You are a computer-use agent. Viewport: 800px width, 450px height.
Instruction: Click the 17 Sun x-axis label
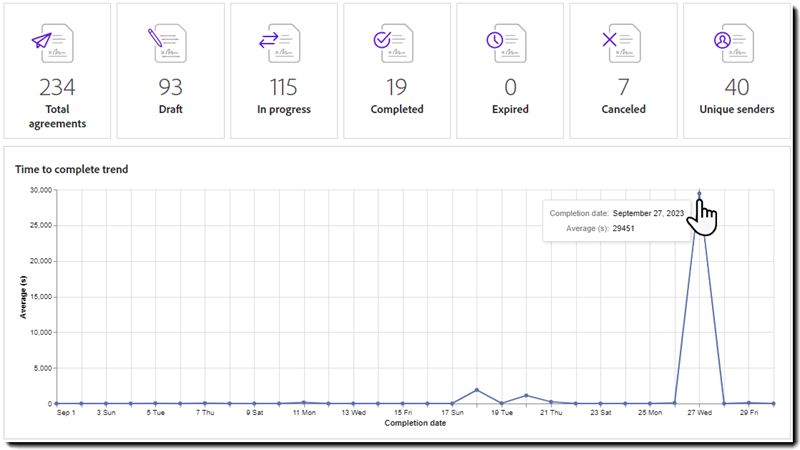pyautogui.click(x=452, y=413)
